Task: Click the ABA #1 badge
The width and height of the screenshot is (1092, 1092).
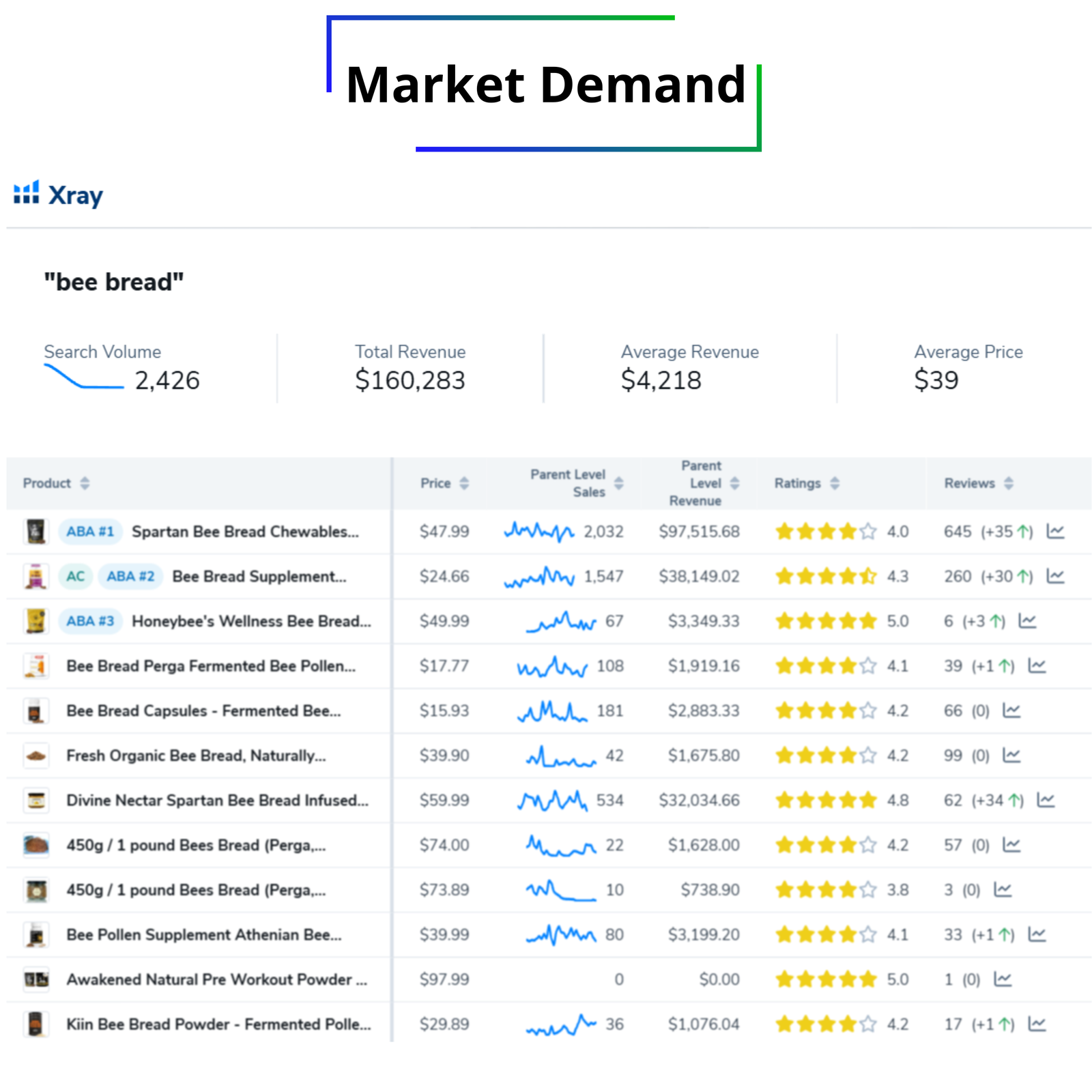Action: point(90,531)
